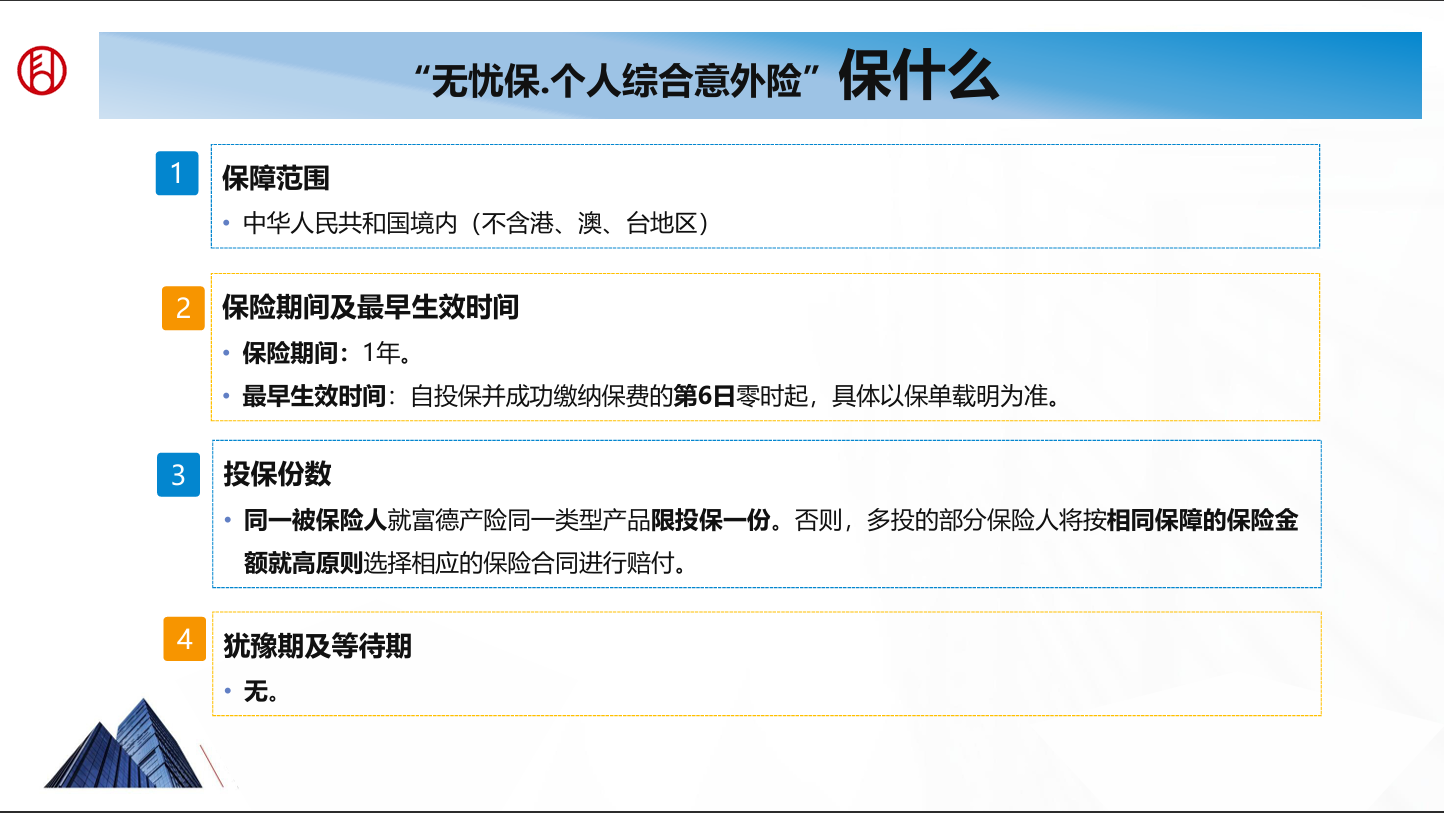Select the heading 保障范围
The width and height of the screenshot is (1444, 813).
(x=276, y=178)
